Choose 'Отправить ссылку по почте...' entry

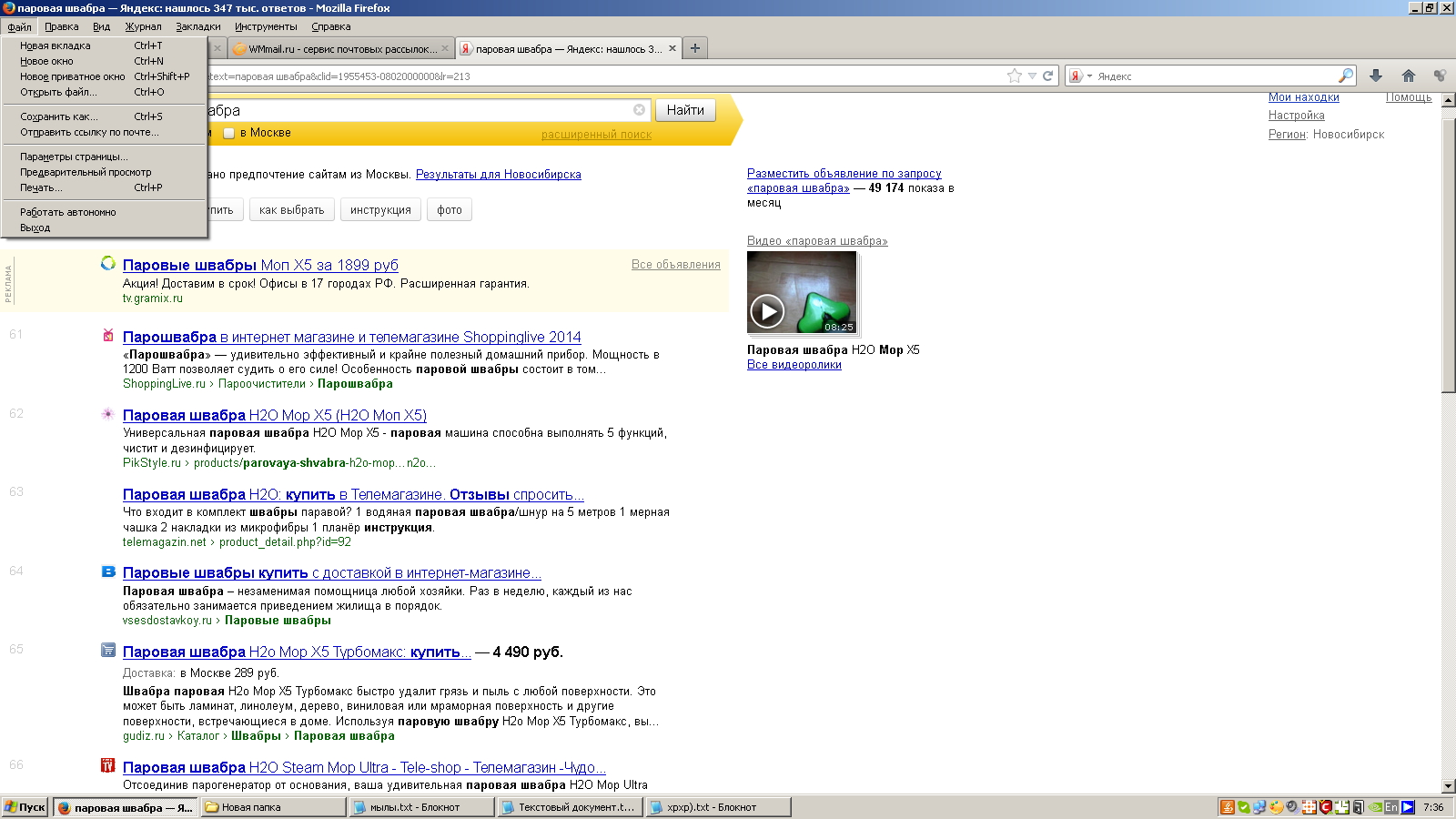(x=104, y=132)
